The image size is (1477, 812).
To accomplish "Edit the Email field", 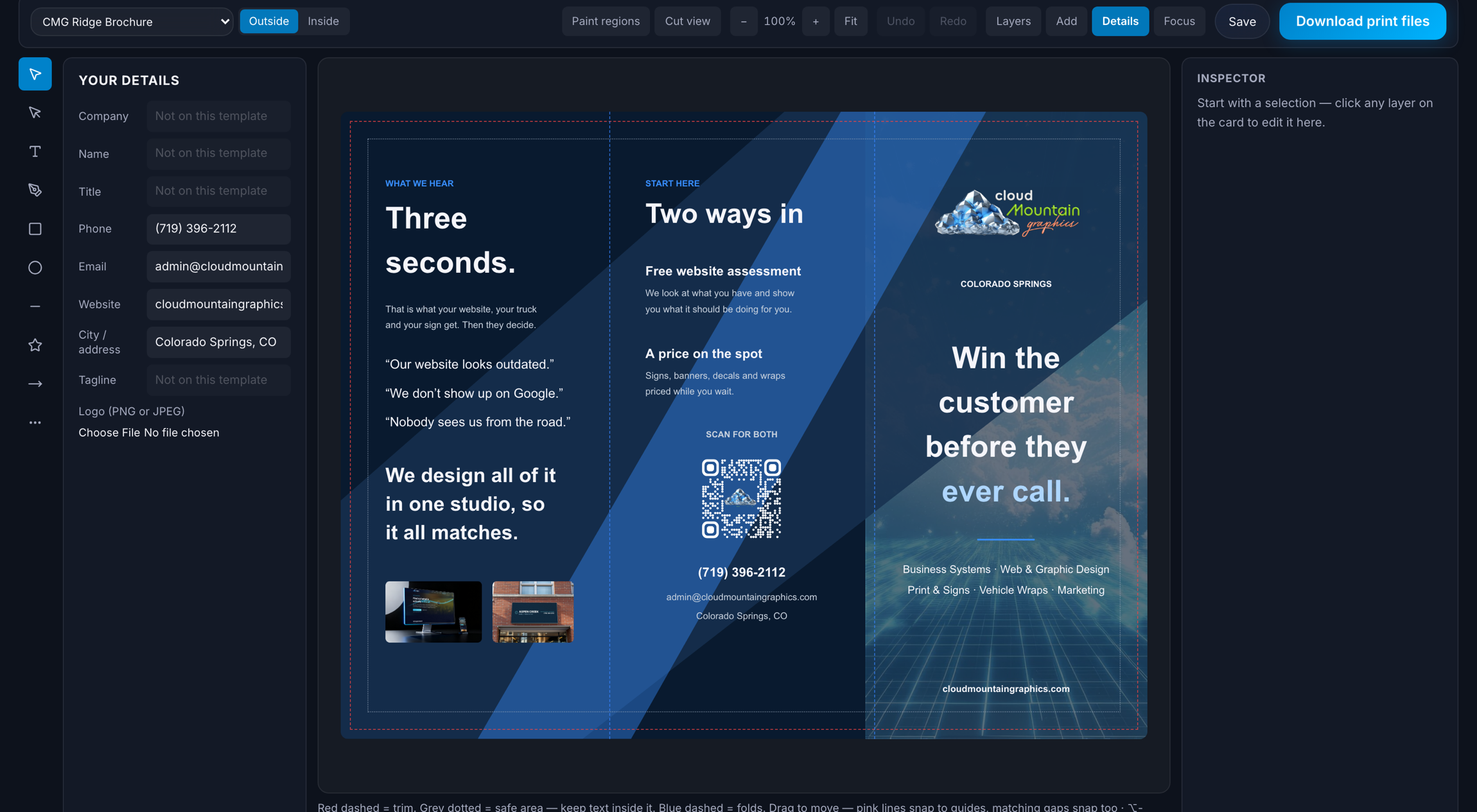I will point(218,266).
